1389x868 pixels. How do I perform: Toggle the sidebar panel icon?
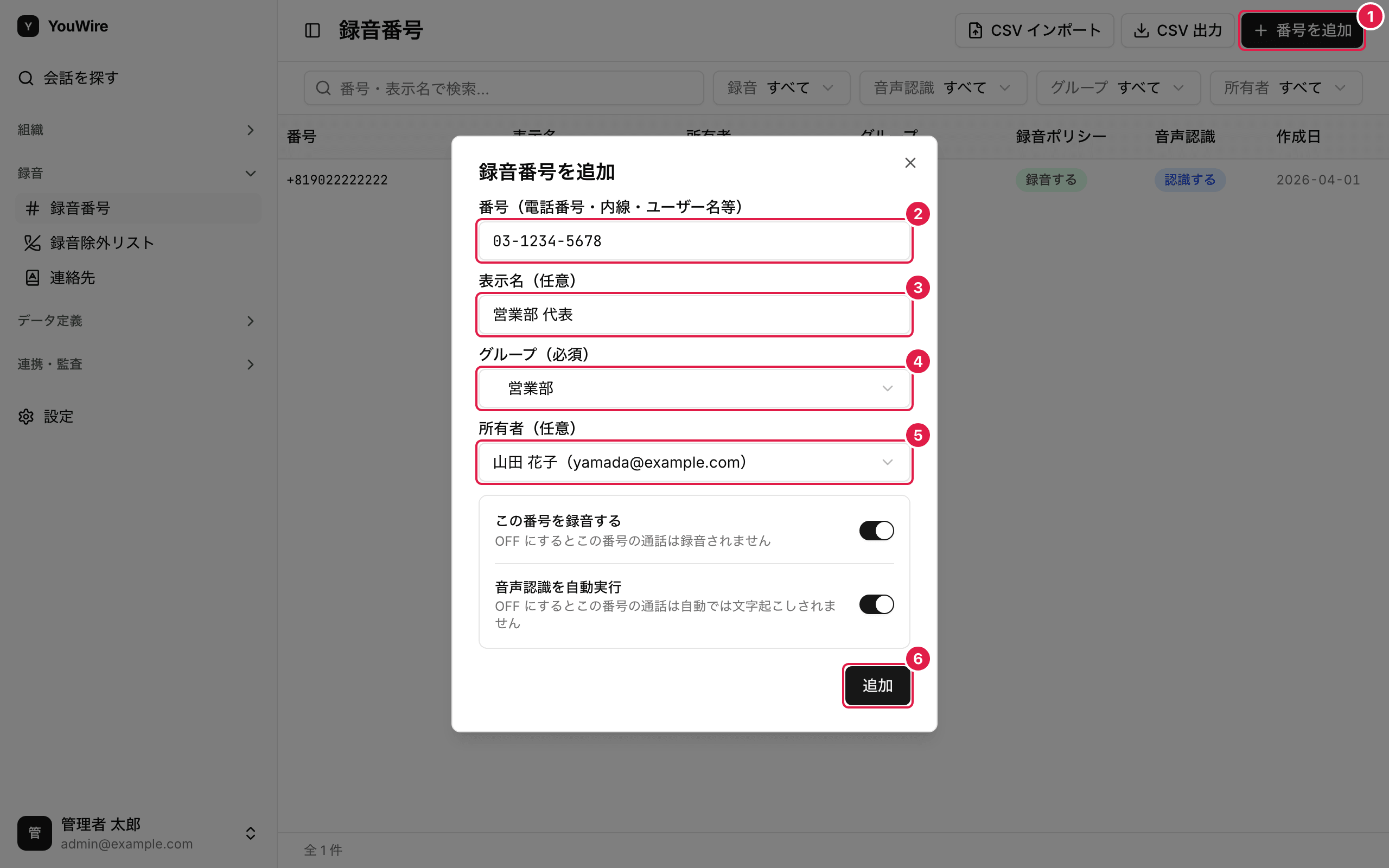tap(312, 30)
